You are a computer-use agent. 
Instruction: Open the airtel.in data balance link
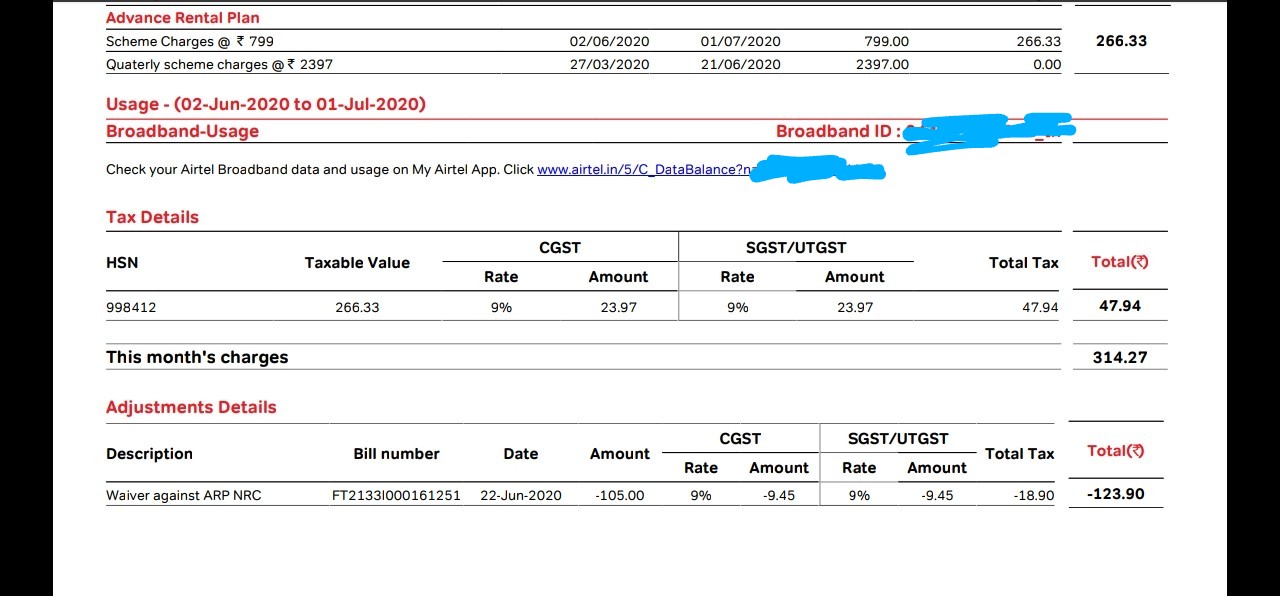[642, 170]
